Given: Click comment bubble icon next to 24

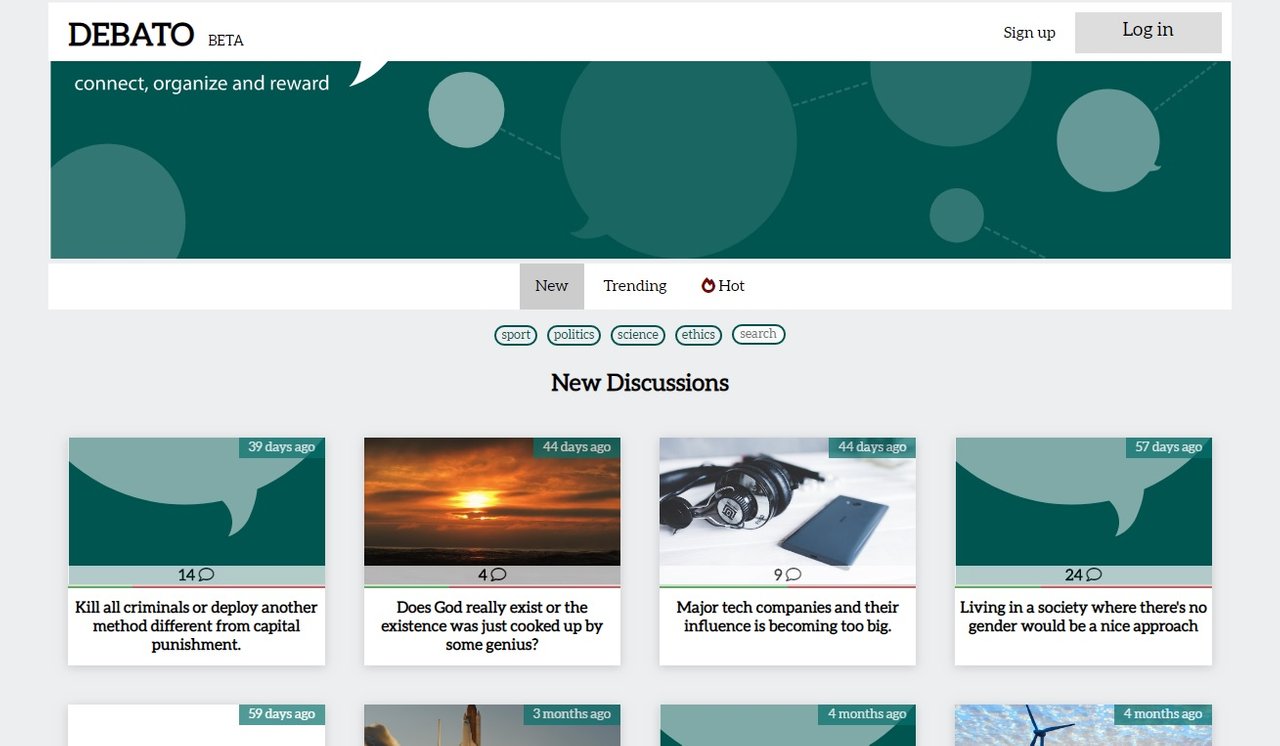Looking at the screenshot, I should click(x=1094, y=574).
